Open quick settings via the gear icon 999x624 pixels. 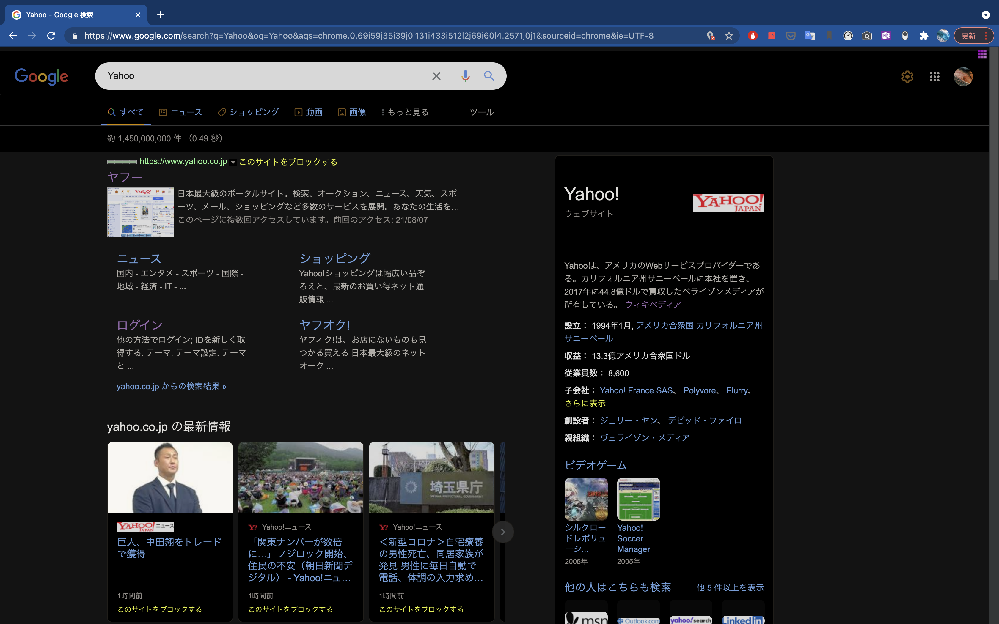(x=907, y=76)
